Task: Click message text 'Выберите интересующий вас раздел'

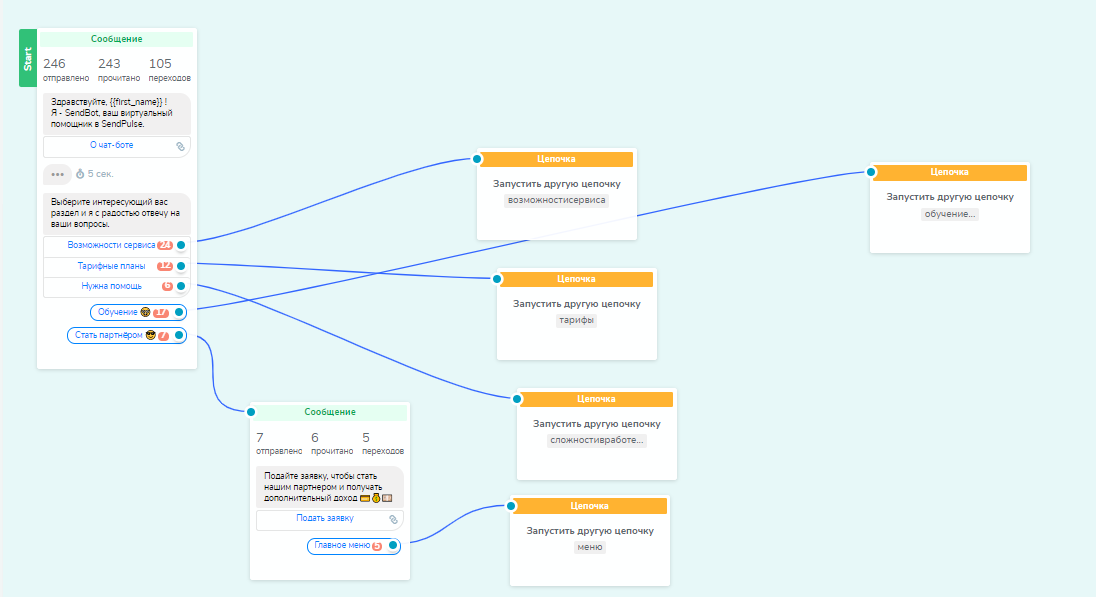Action: [x=115, y=208]
